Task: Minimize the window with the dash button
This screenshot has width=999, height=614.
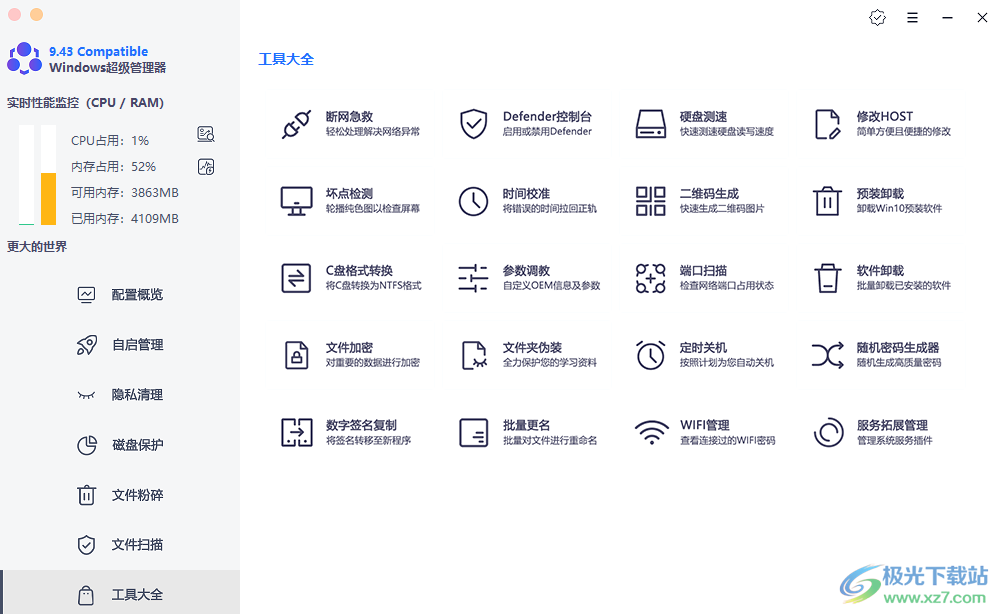Action: pyautogui.click(x=947, y=18)
